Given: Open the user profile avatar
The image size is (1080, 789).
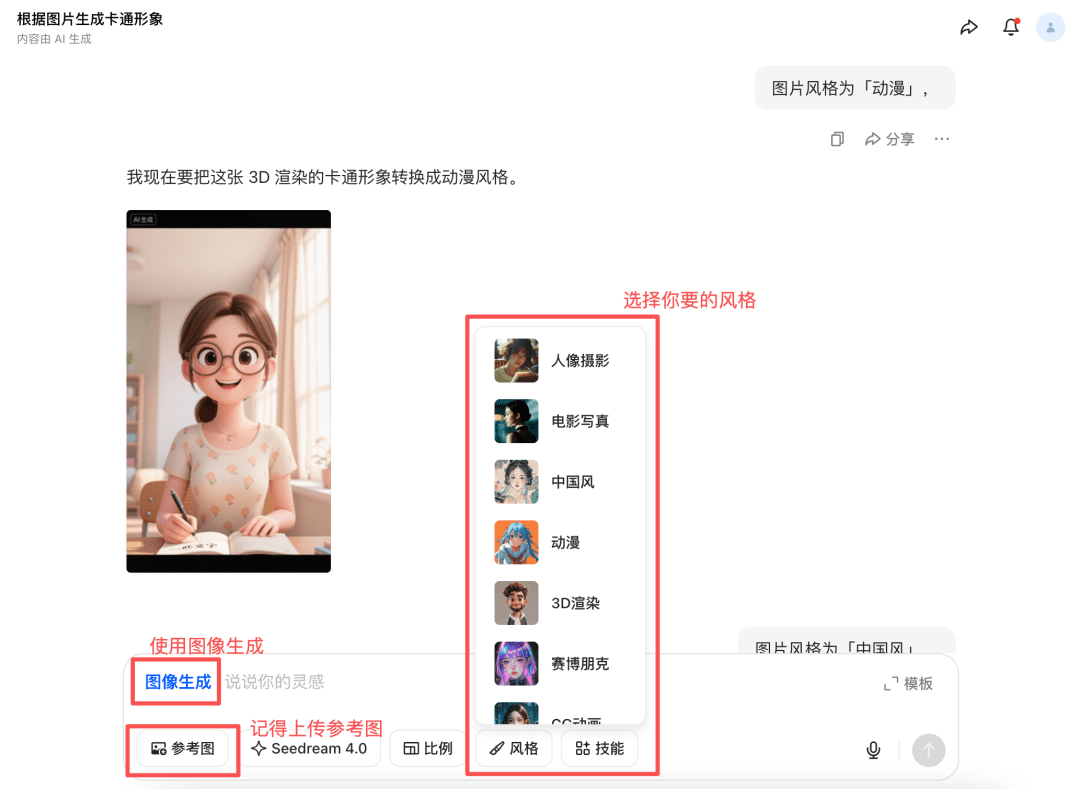Looking at the screenshot, I should 1050,28.
